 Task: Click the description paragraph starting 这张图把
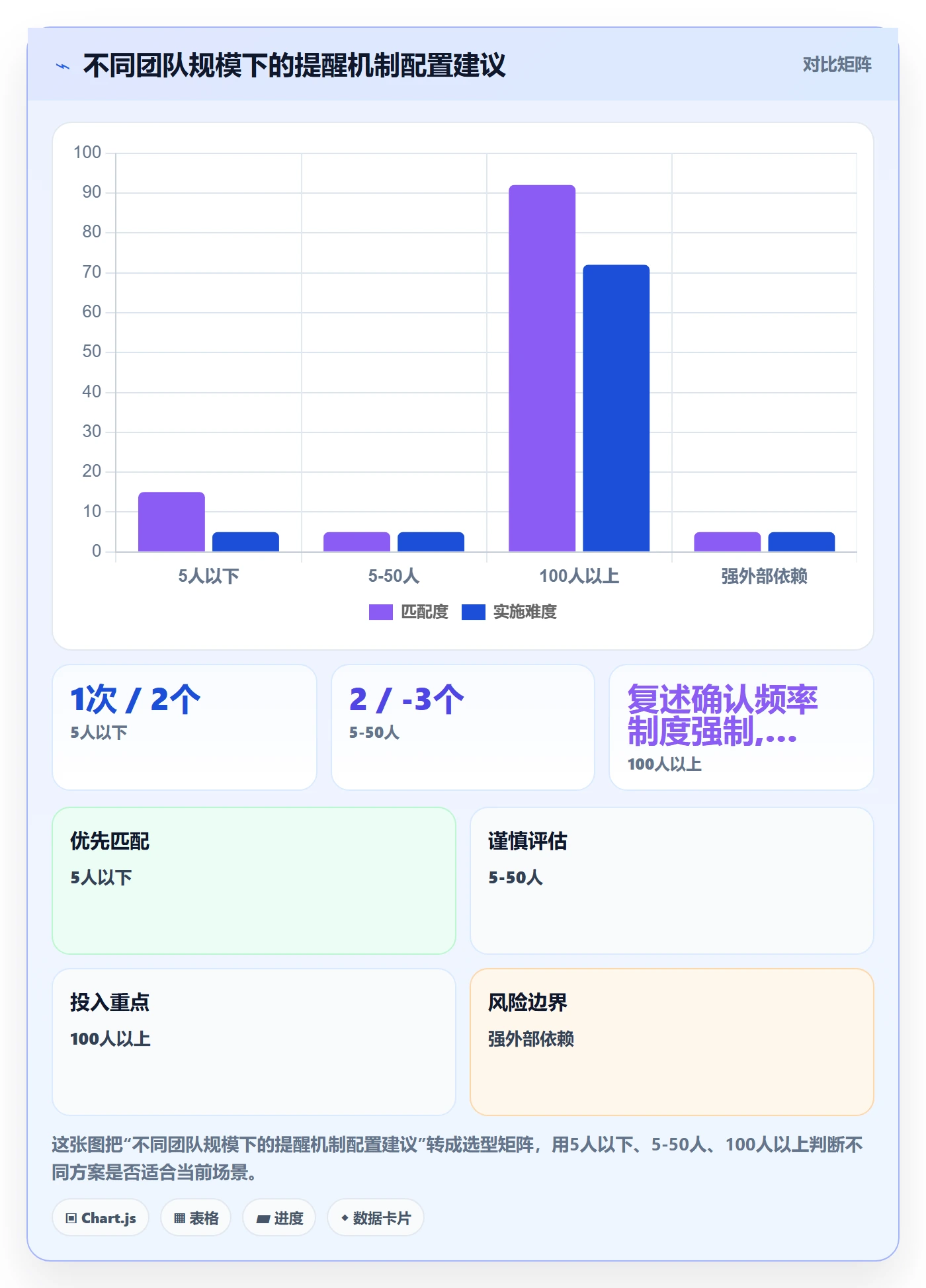tap(458, 1158)
